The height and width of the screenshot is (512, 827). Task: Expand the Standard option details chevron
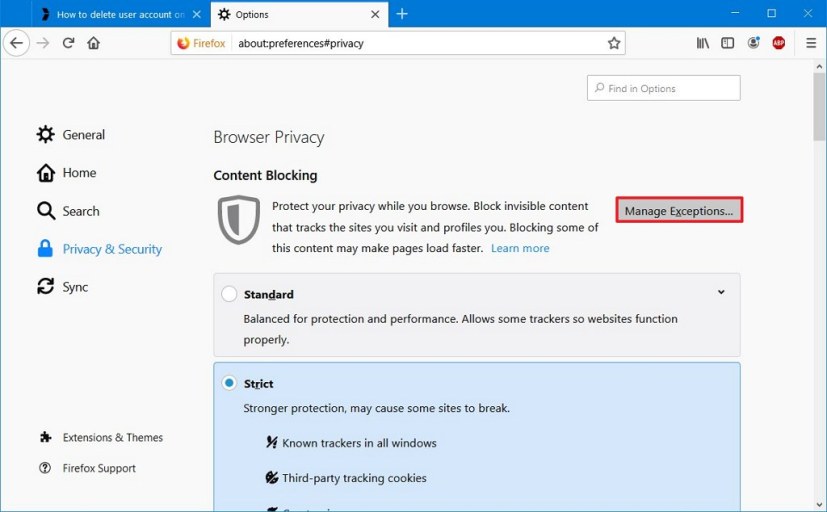click(721, 292)
